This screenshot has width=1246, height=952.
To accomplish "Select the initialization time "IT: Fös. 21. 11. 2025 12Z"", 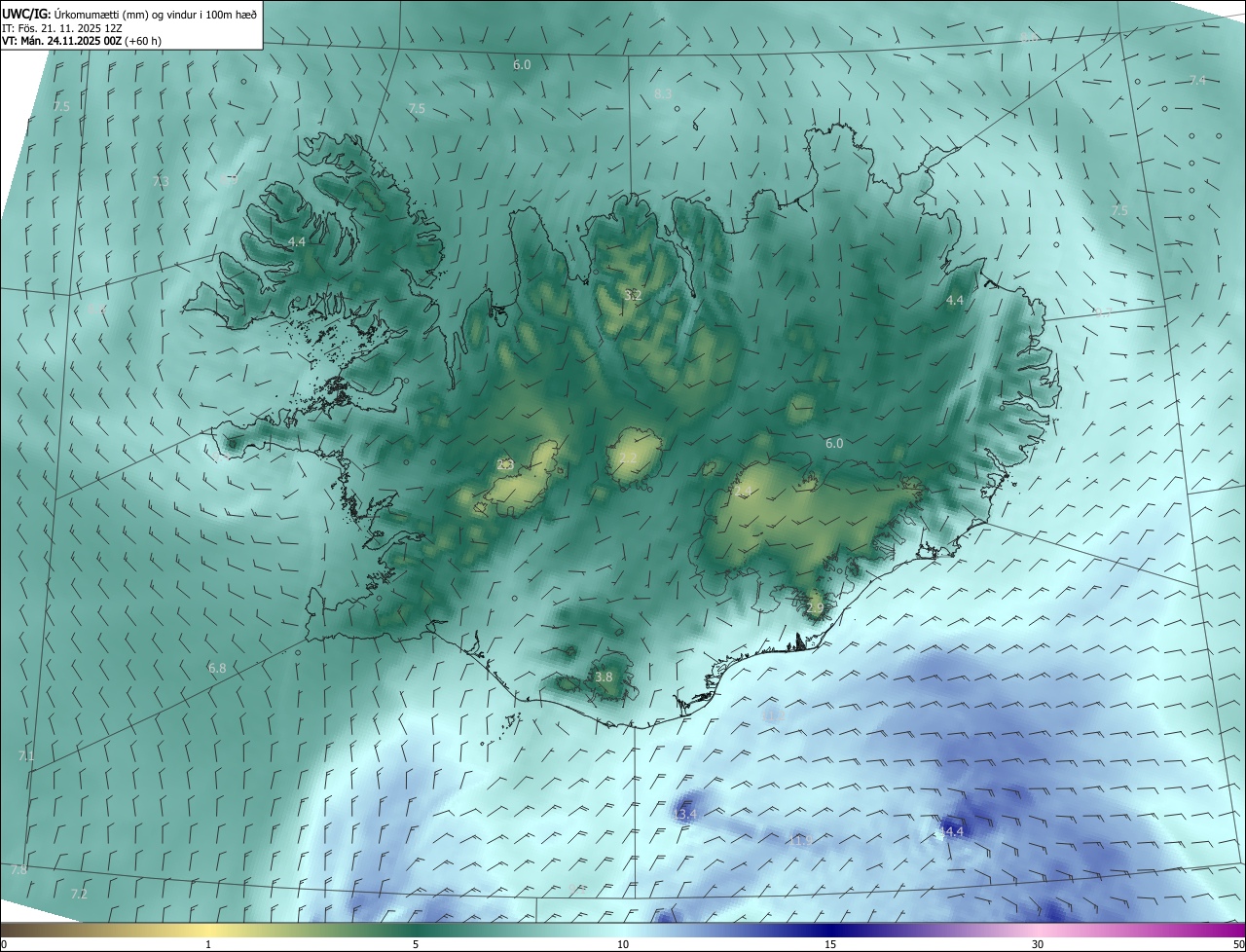I will [x=62, y=27].
